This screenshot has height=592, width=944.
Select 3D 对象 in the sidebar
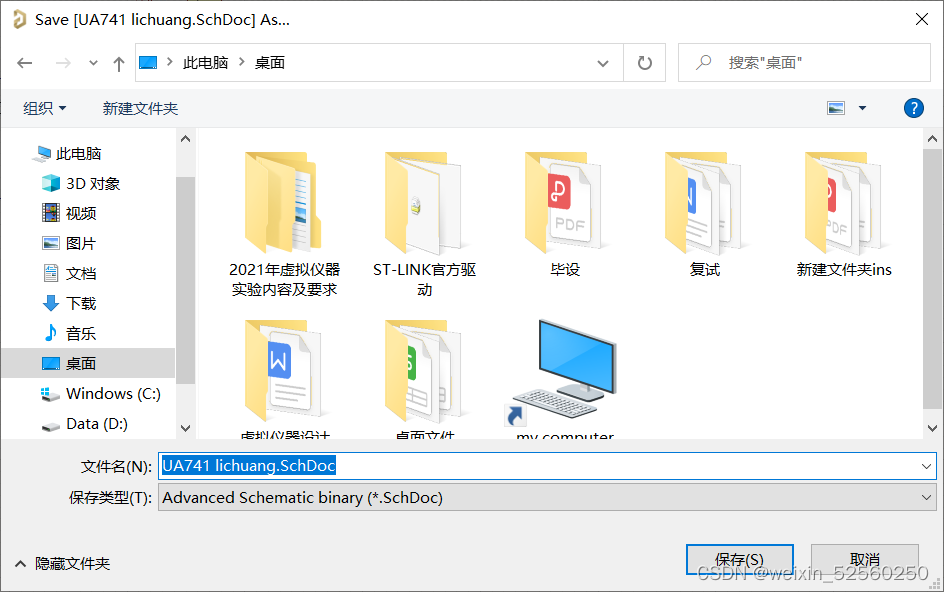(81, 184)
